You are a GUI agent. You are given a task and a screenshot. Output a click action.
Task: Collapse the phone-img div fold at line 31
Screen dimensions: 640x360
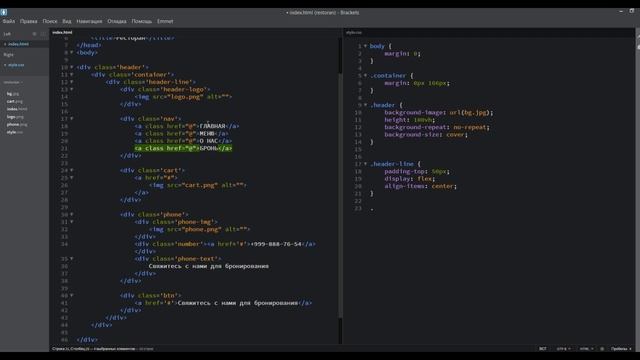coord(72,222)
